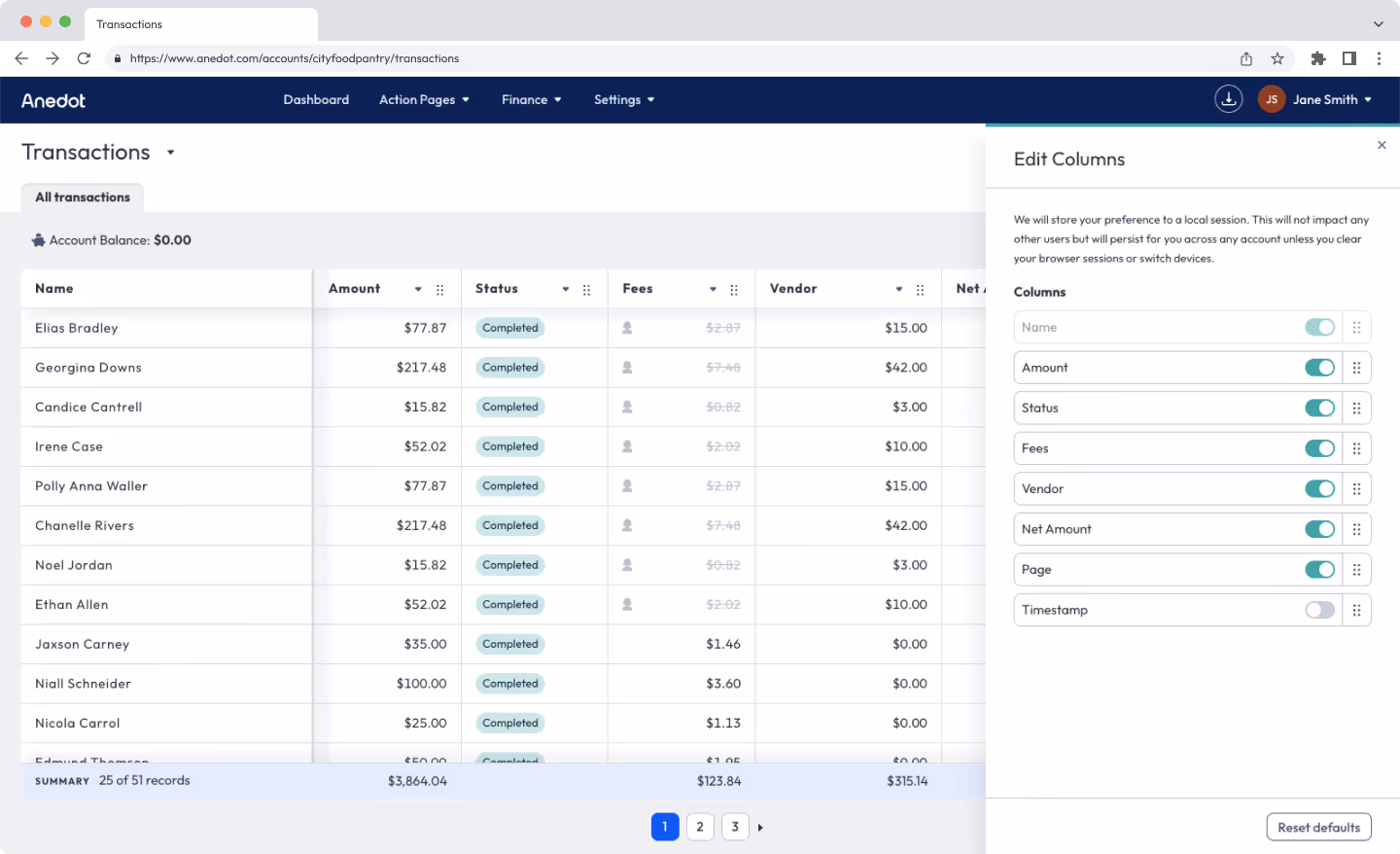Image resolution: width=1400 pixels, height=854 pixels.
Task: Select the Dashboard menu item
Action: pyautogui.click(x=316, y=99)
